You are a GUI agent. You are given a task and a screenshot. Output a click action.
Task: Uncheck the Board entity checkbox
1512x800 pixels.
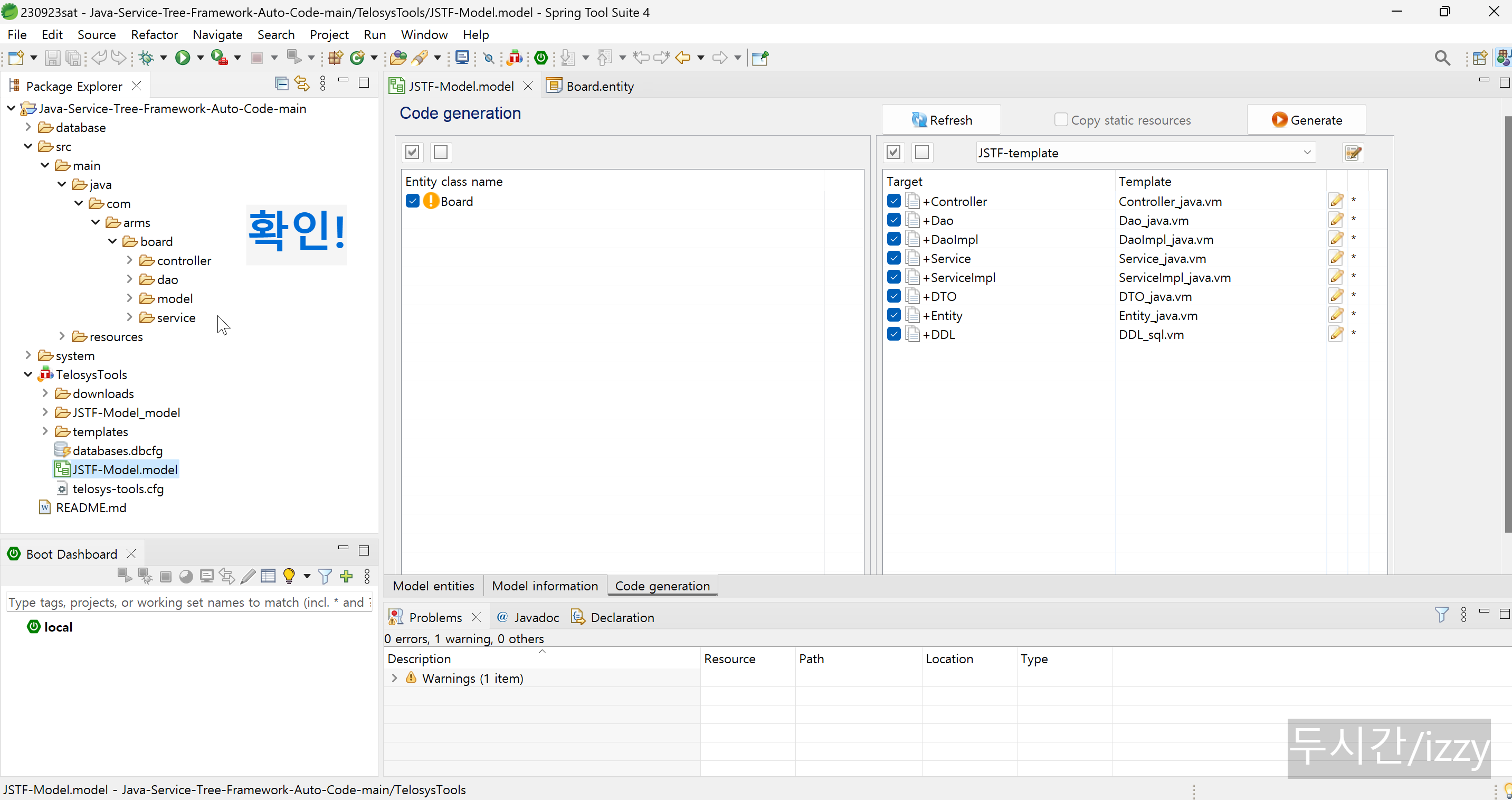pyautogui.click(x=413, y=201)
